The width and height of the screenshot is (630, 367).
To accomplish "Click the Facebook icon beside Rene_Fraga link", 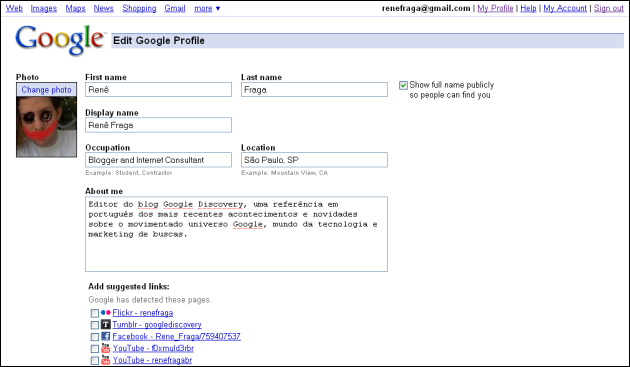I will tap(106, 336).
